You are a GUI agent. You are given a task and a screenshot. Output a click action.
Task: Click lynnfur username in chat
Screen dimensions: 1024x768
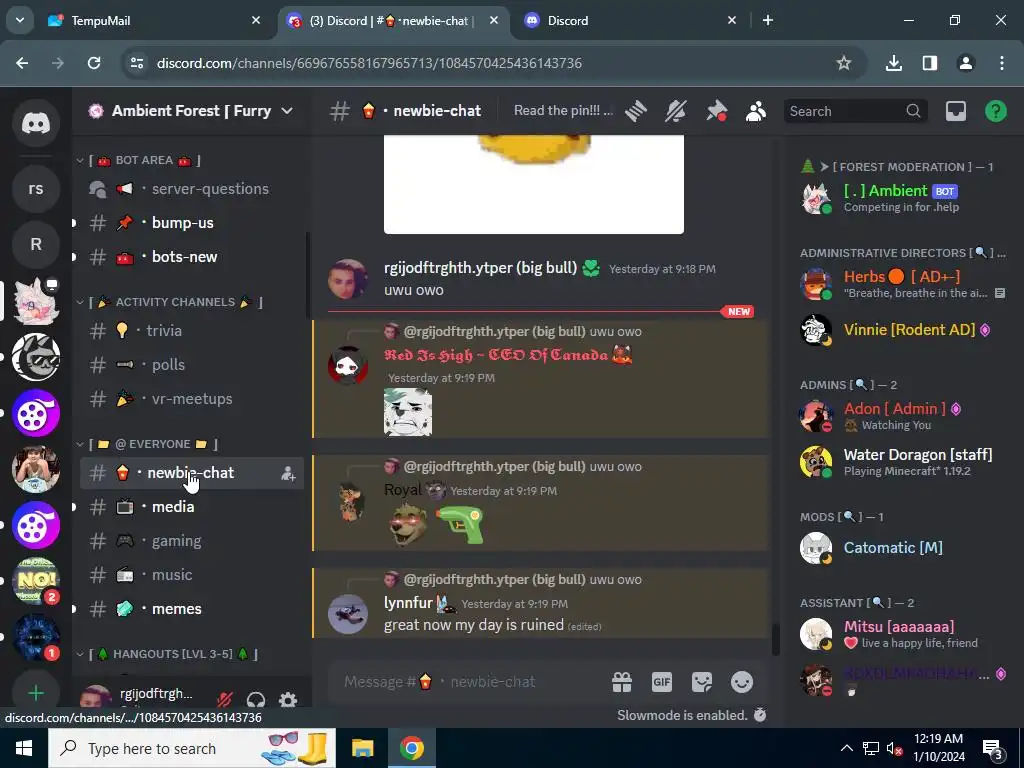(x=408, y=603)
